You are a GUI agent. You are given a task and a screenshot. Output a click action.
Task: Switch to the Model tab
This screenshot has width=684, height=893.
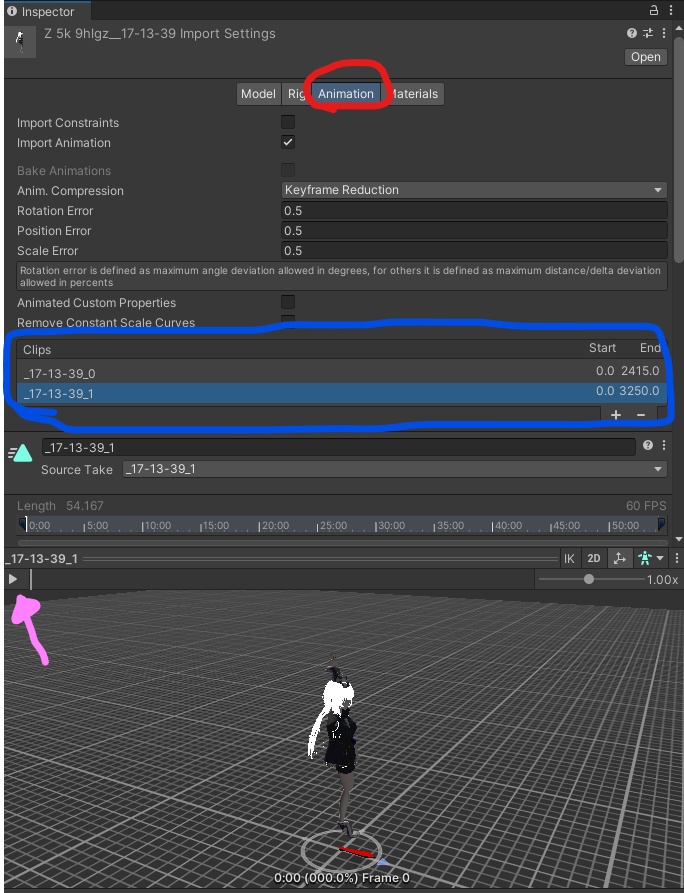click(258, 94)
